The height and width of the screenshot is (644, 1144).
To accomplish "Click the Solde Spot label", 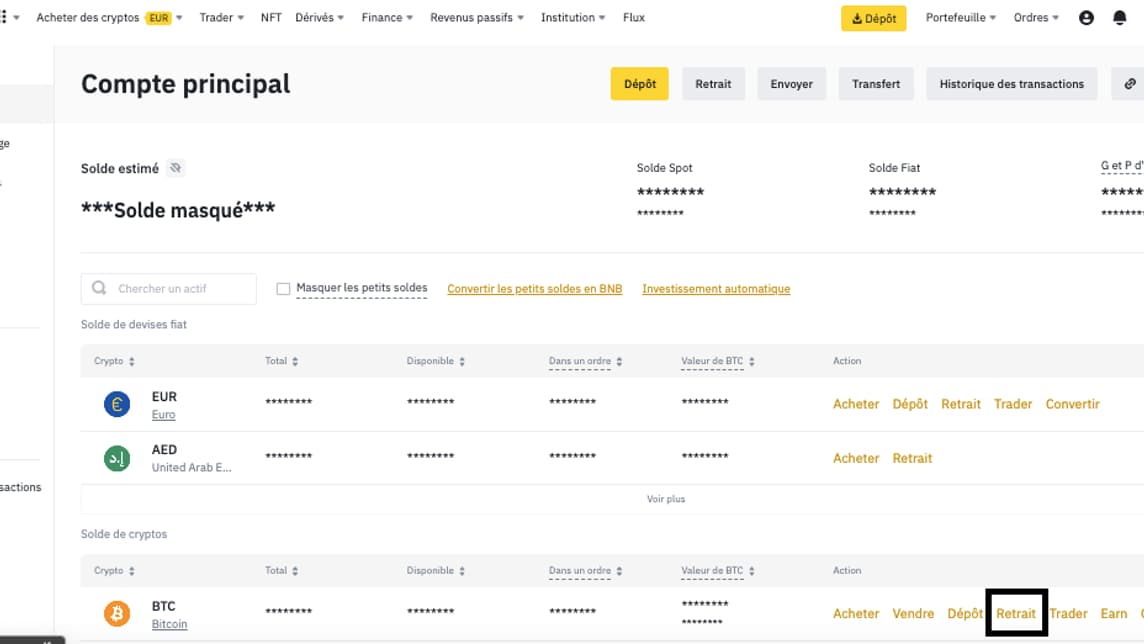I will tap(664, 168).
